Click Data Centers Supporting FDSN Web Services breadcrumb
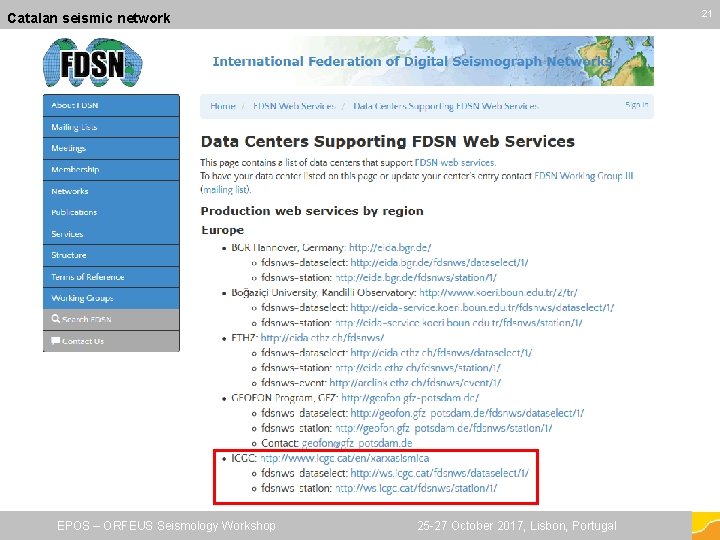The height and width of the screenshot is (540, 720). click(445, 106)
